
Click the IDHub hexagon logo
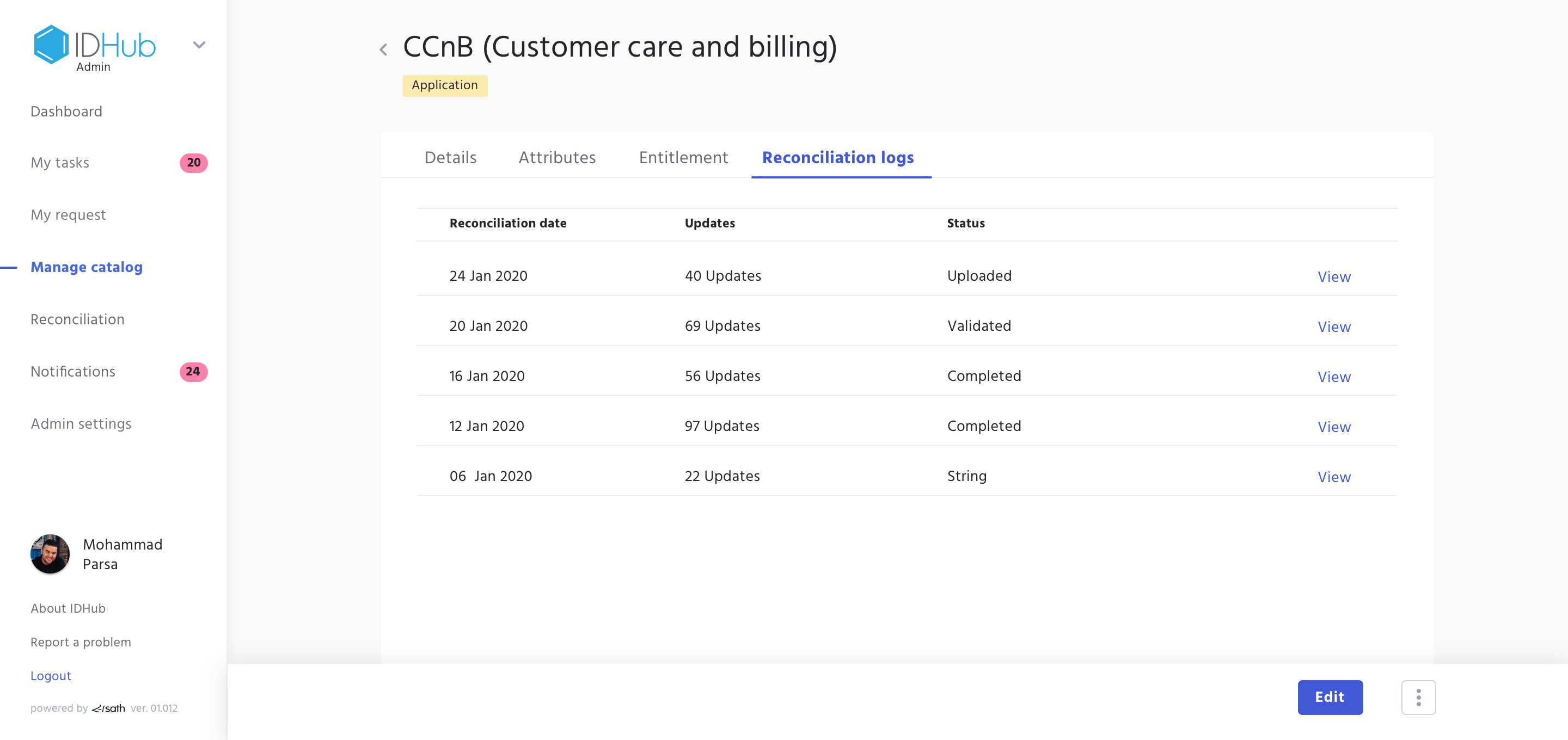click(51, 45)
